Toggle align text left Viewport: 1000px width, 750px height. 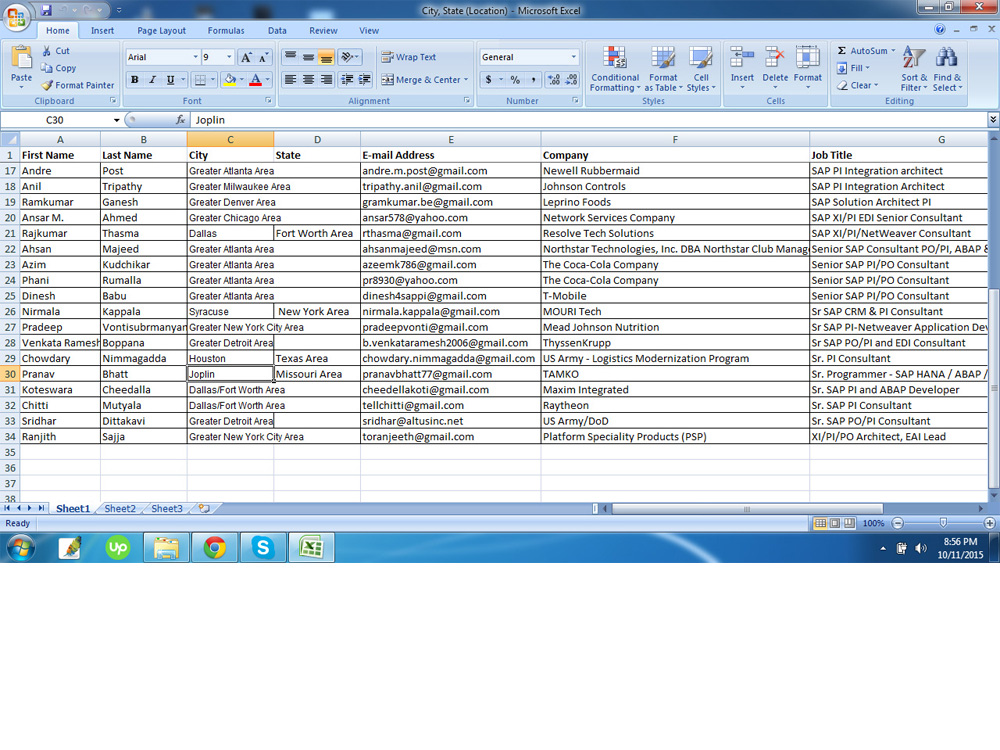pos(290,80)
